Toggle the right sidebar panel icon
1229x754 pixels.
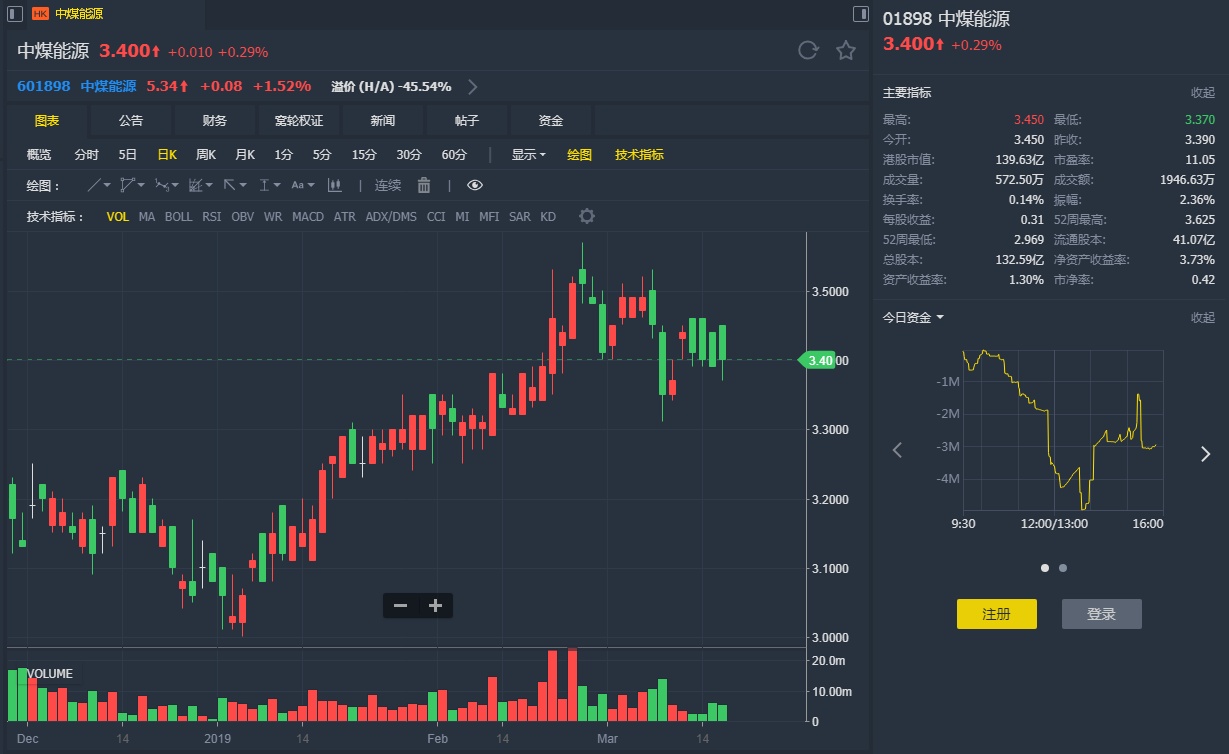coord(861,13)
